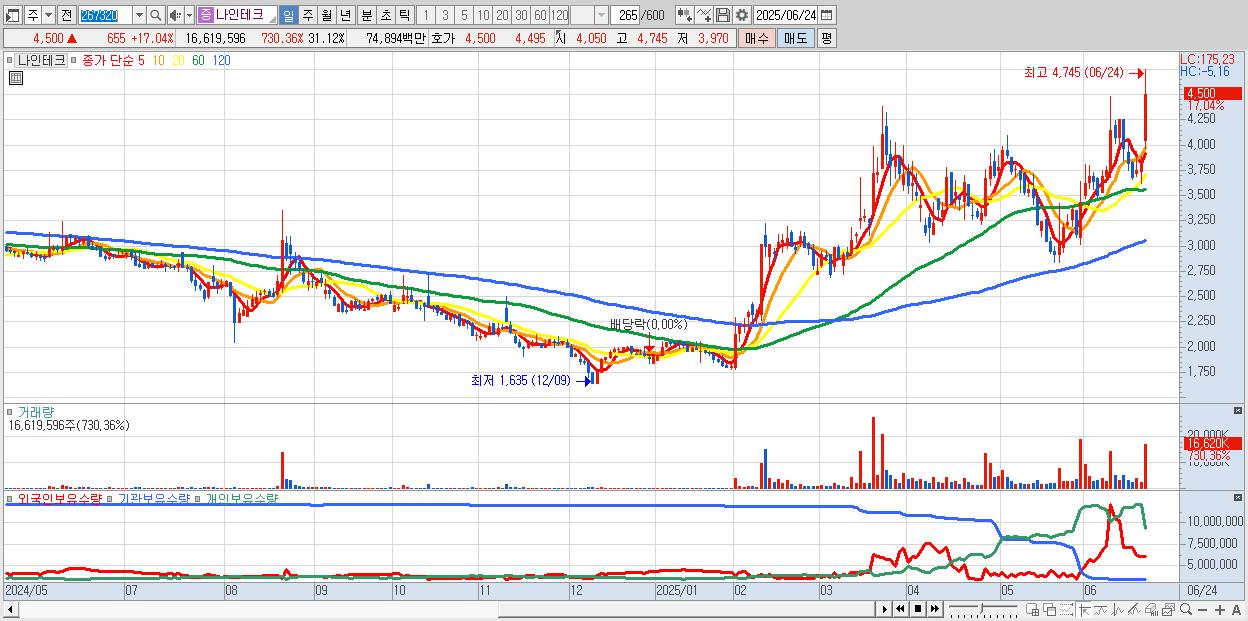Screen dimensions: 1248x621
Task: Toggle the 외국인보유수량 legend checkbox
Action: [10, 497]
